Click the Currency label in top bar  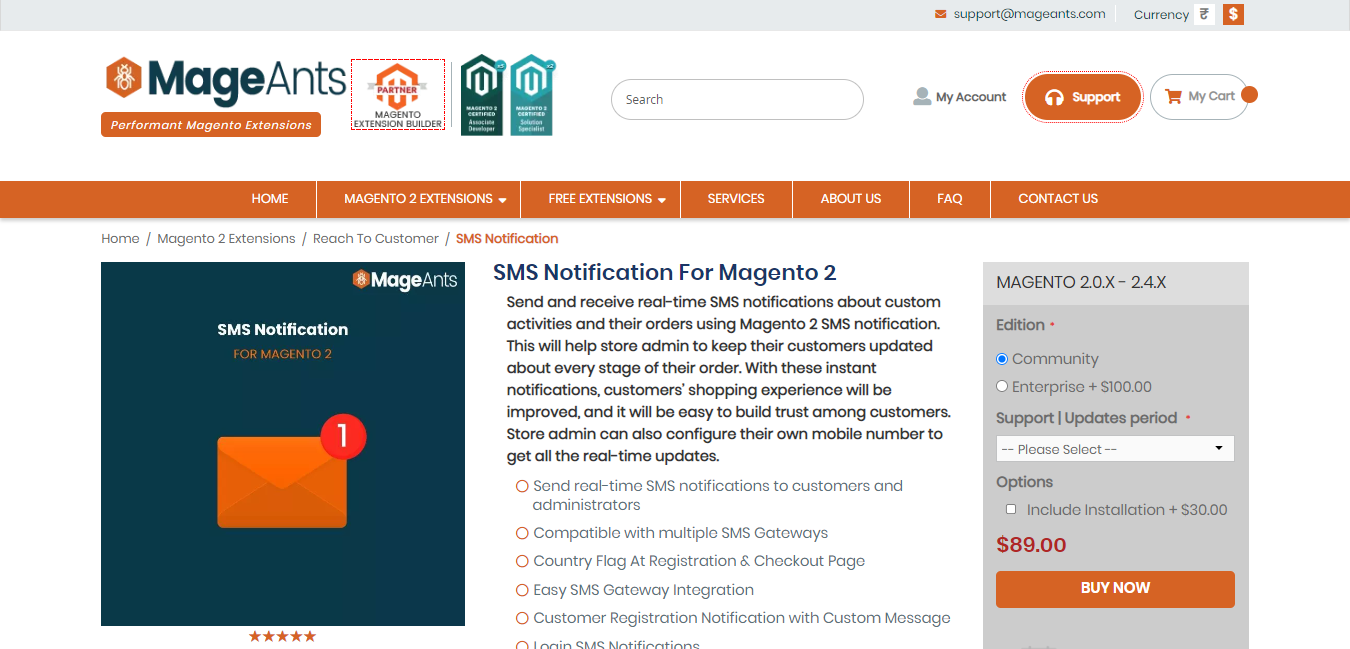click(x=1161, y=15)
